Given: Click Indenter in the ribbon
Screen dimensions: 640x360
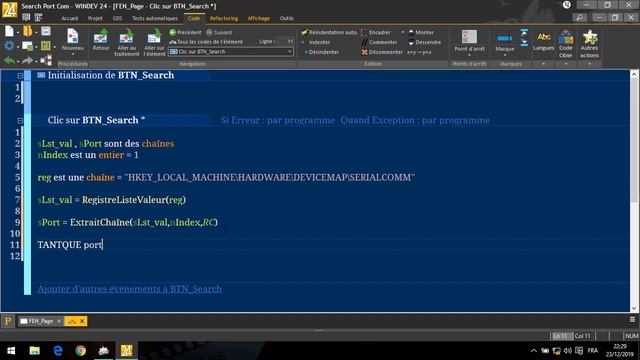Looking at the screenshot, I should pyautogui.click(x=316, y=42).
